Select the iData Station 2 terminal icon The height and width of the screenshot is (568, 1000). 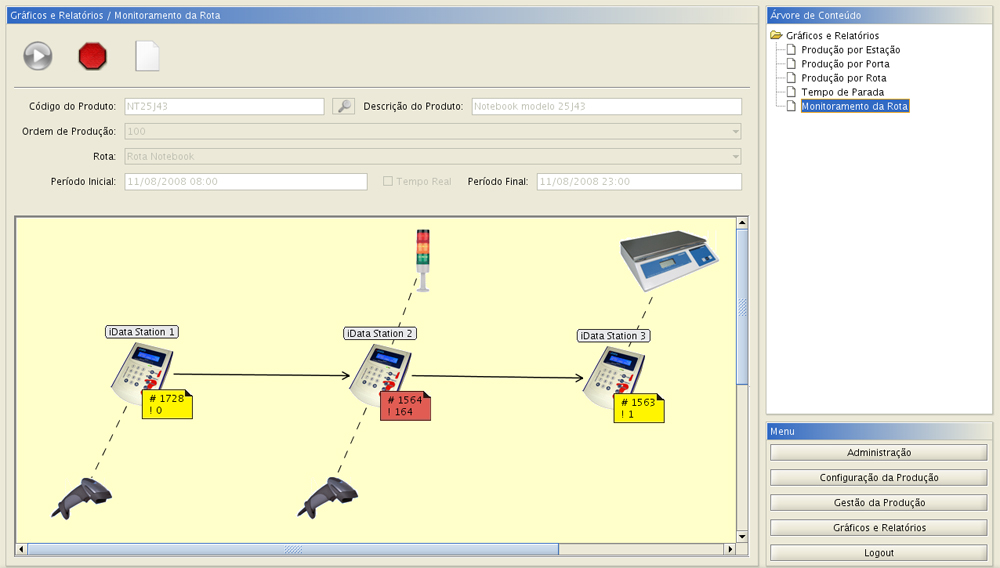click(x=380, y=374)
